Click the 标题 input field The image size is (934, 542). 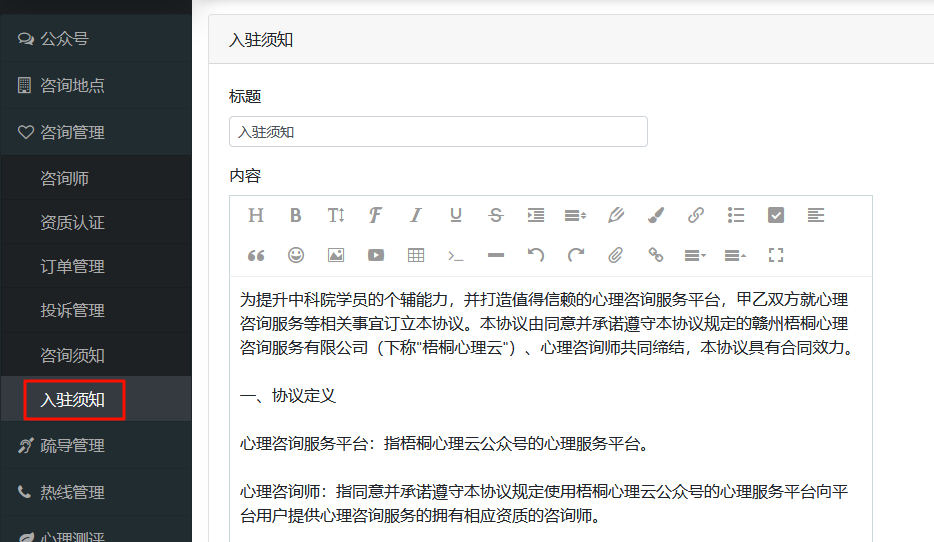coord(438,132)
